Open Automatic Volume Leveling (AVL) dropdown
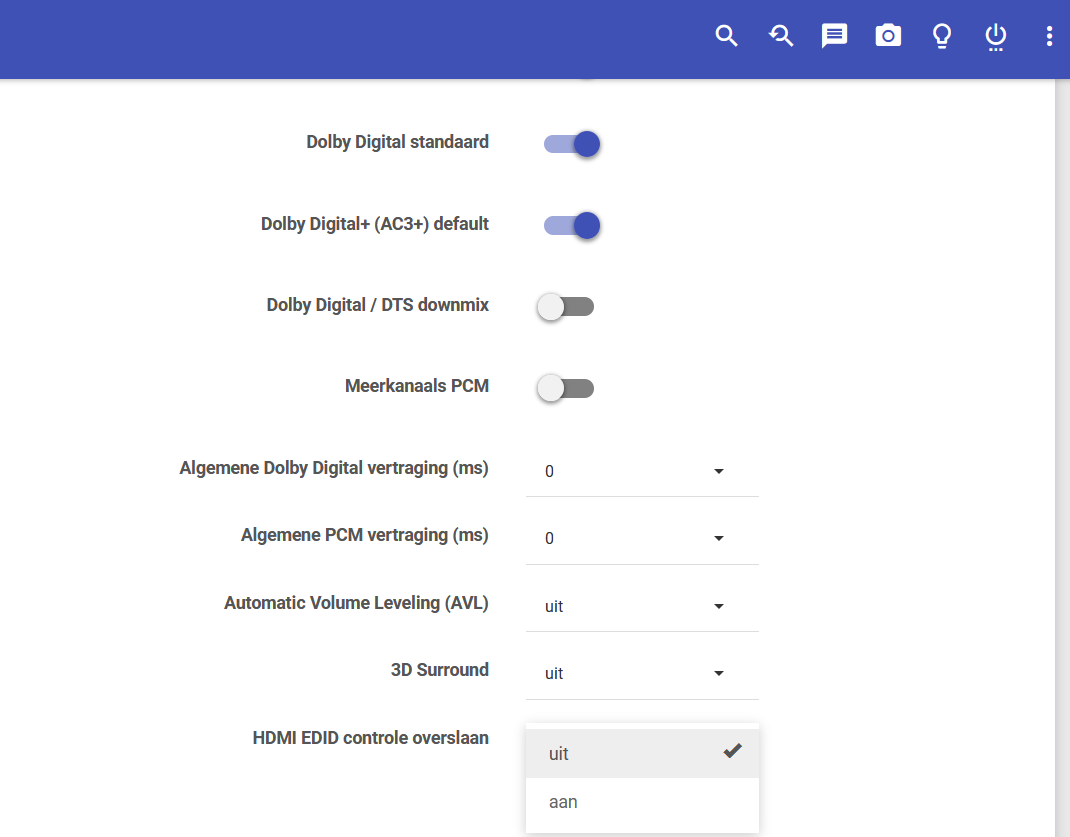Image resolution: width=1070 pixels, height=837 pixels. tap(642, 606)
